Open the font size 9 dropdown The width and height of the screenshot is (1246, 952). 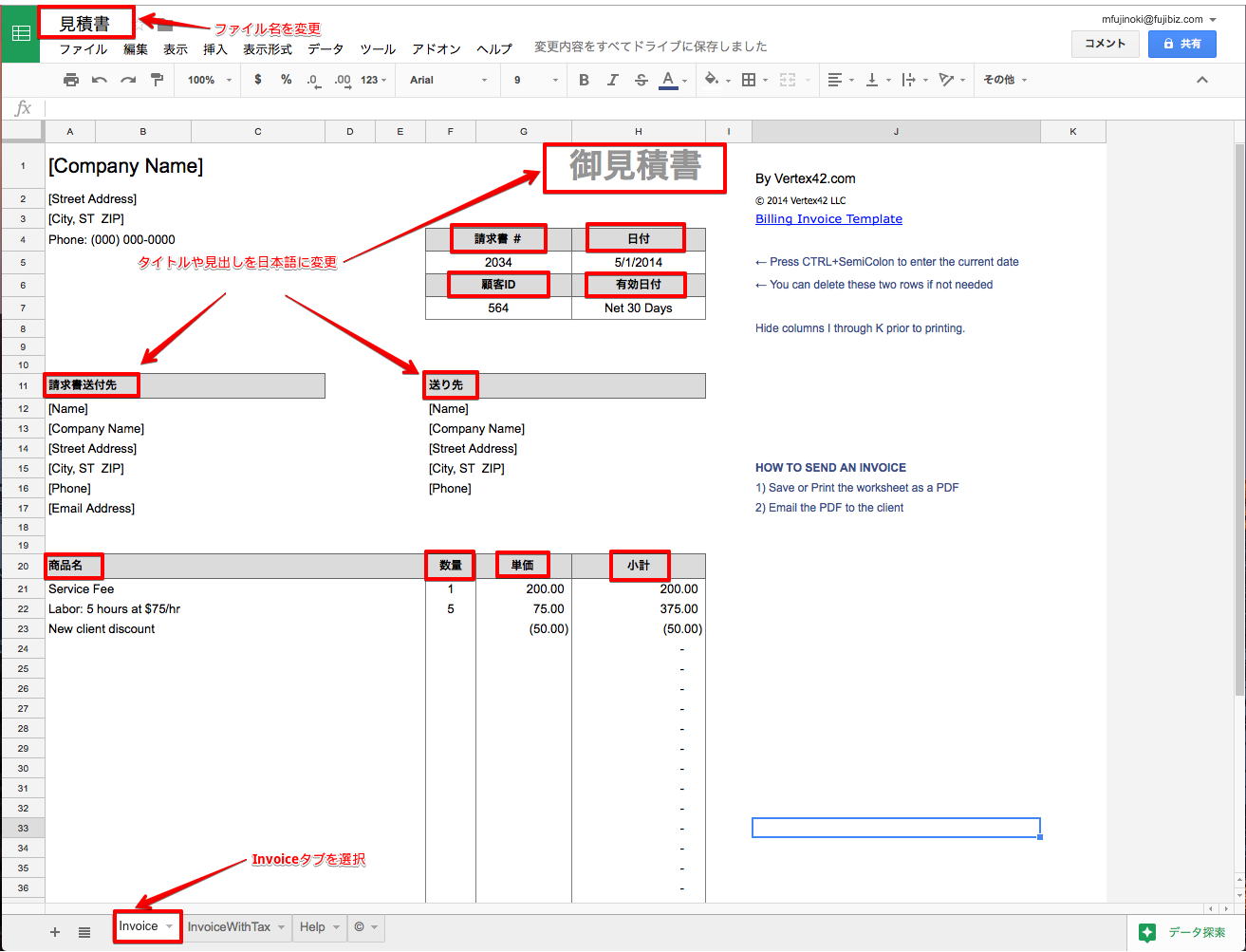535,81
